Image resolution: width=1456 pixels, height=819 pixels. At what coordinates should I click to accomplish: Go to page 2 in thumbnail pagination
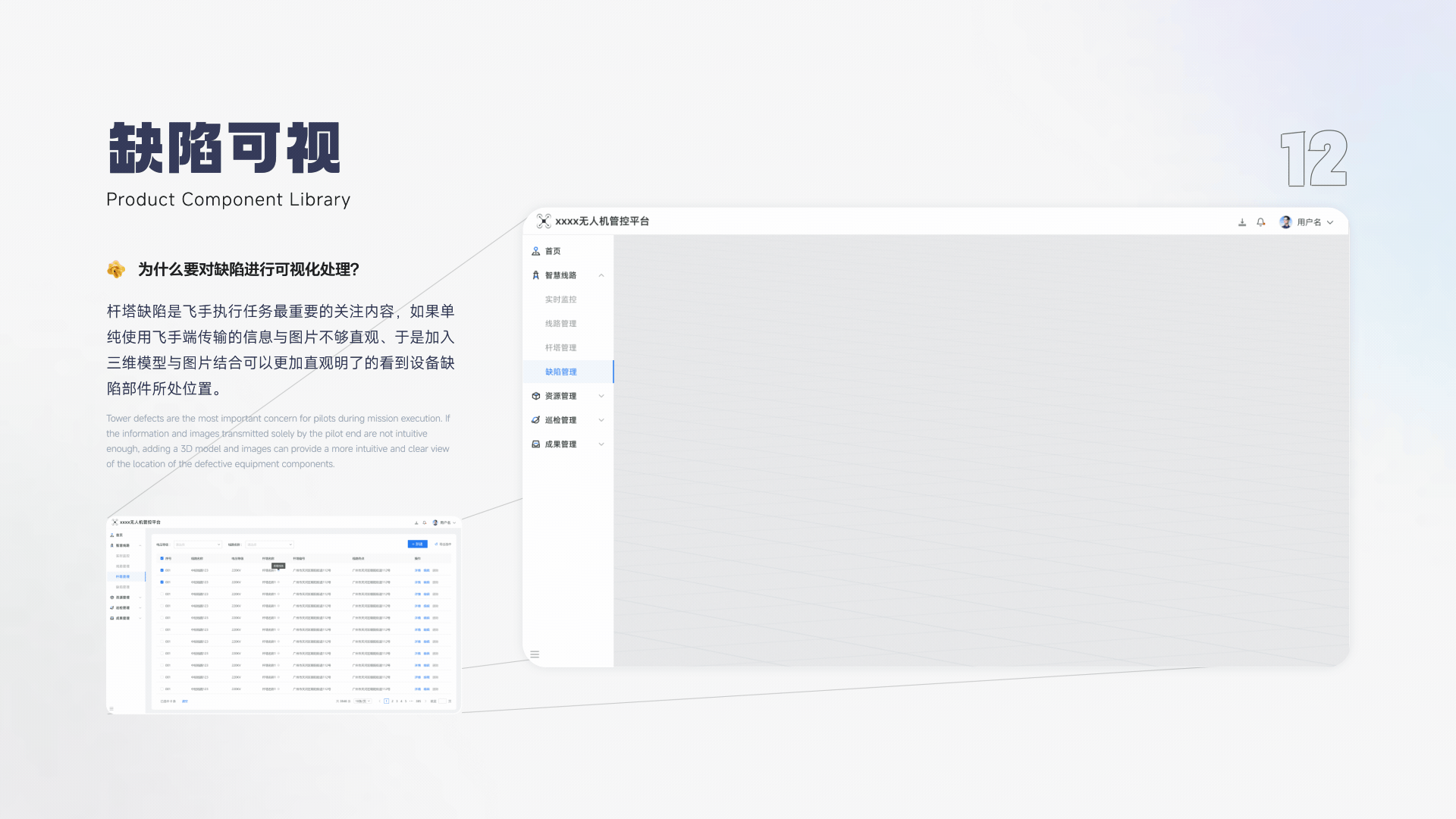[392, 701]
